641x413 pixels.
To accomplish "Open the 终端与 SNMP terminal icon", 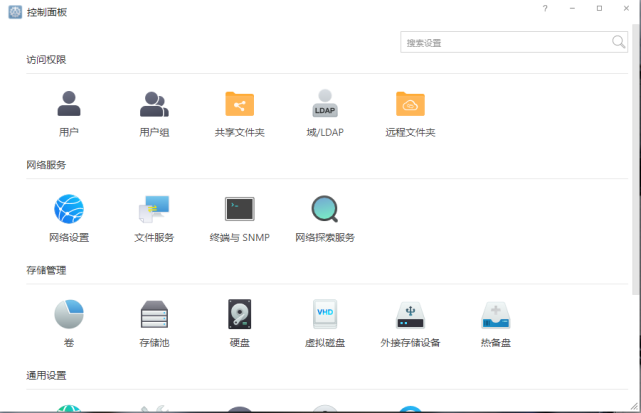I will click(240, 209).
